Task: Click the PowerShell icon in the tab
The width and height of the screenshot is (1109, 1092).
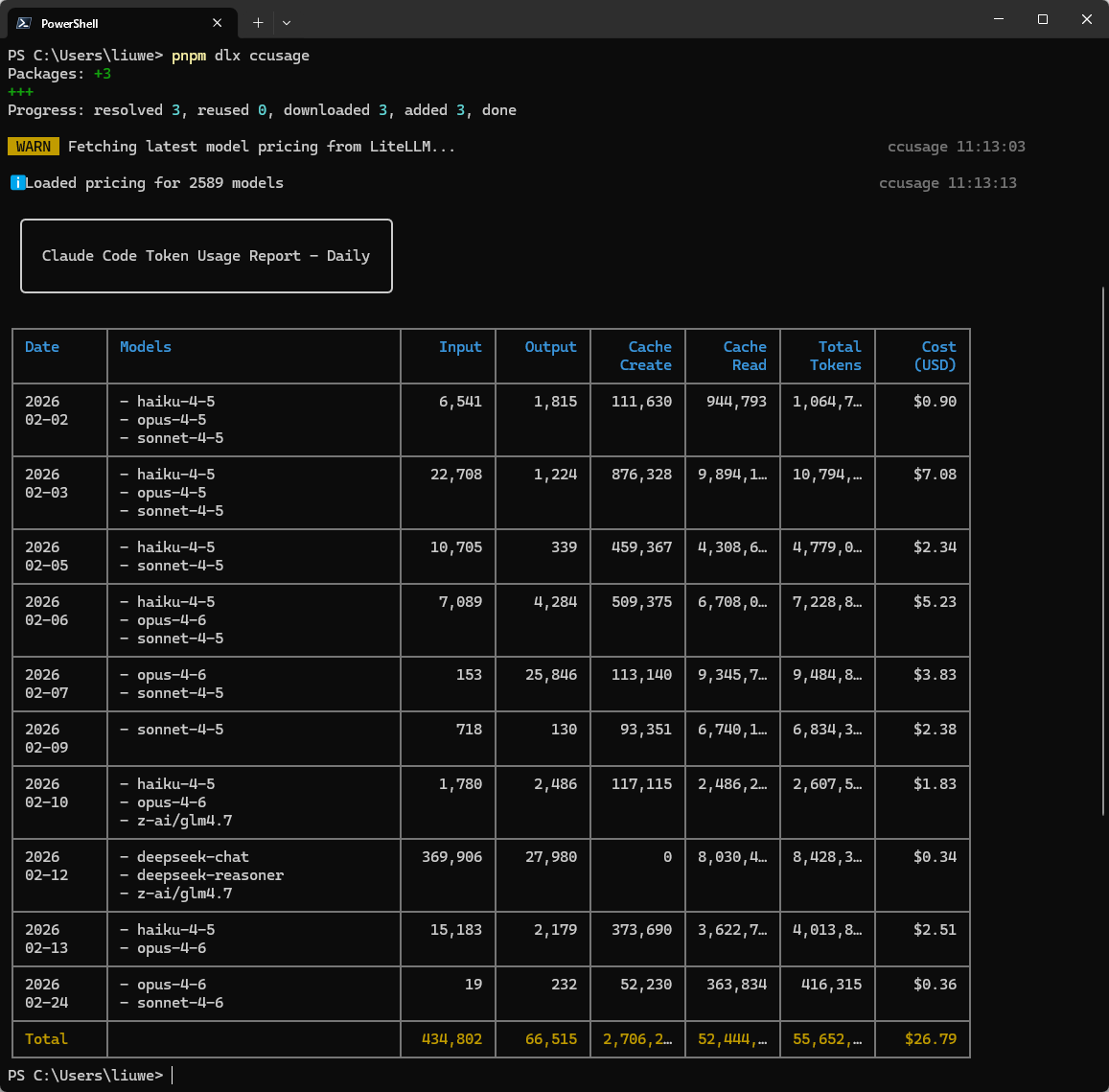Action: click(23, 22)
